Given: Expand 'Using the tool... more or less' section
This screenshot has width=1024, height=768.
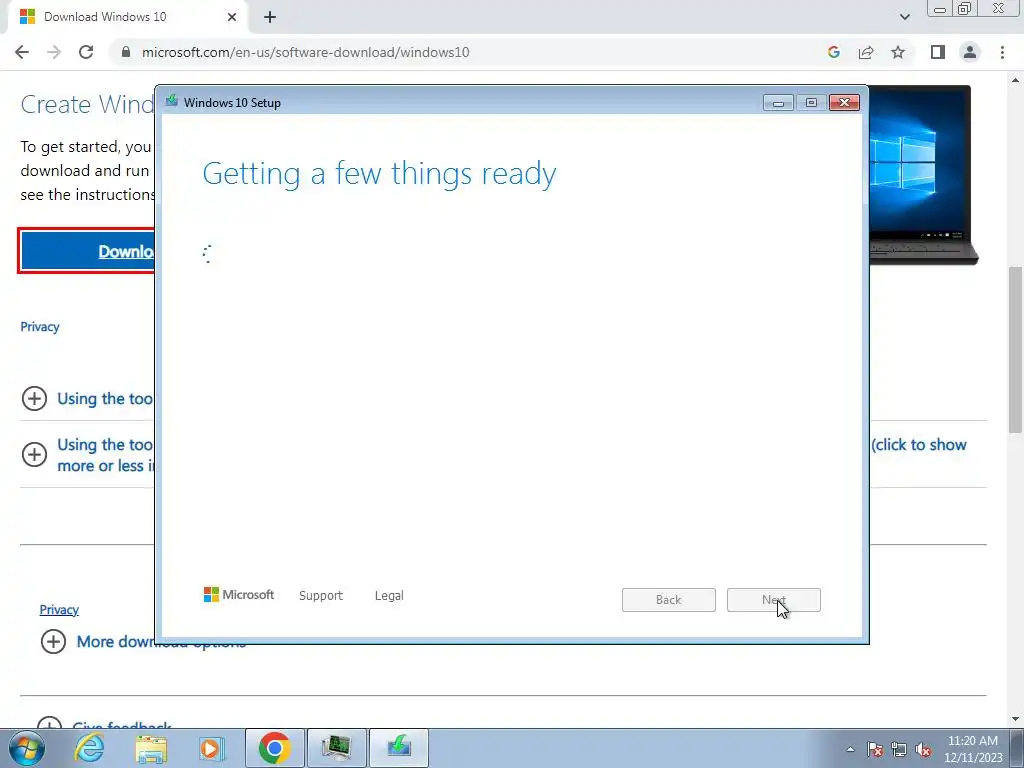Looking at the screenshot, I should click(x=34, y=455).
